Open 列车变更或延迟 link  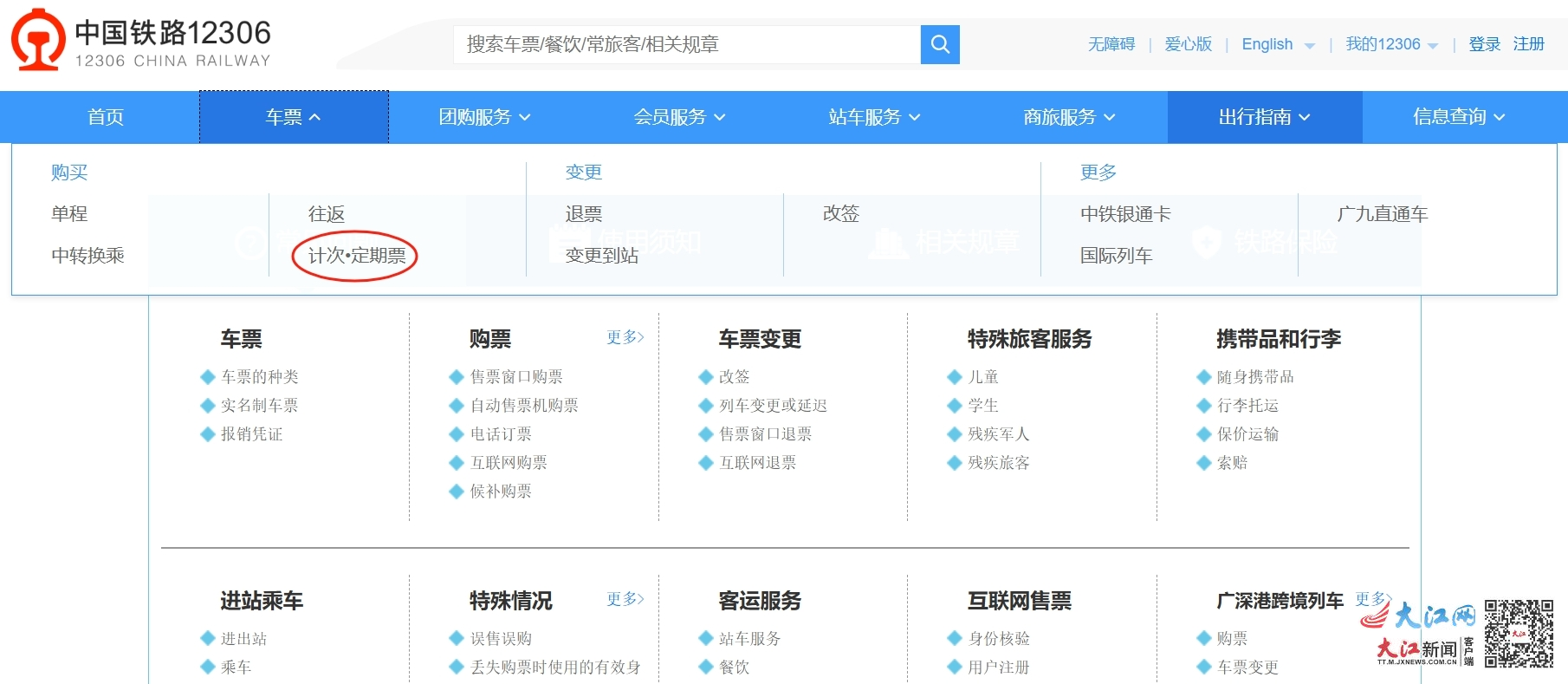(774, 405)
